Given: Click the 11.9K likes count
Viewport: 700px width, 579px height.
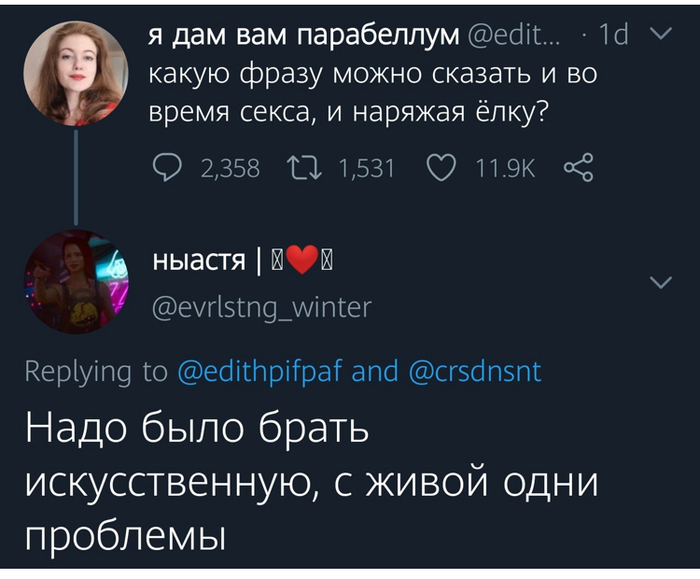Looking at the screenshot, I should (504, 170).
